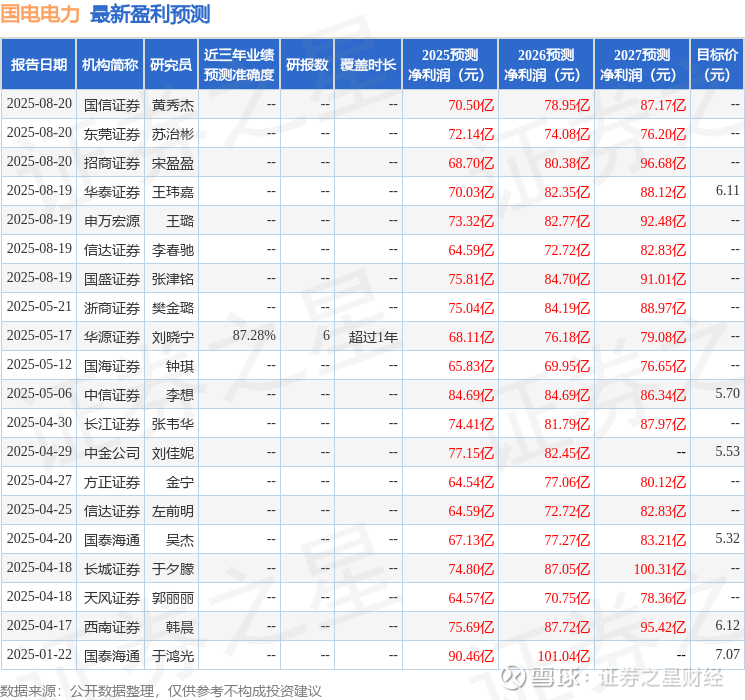The height and width of the screenshot is (700, 745).
Task: Click 浙商证券 institution cell
Action: coord(112,308)
